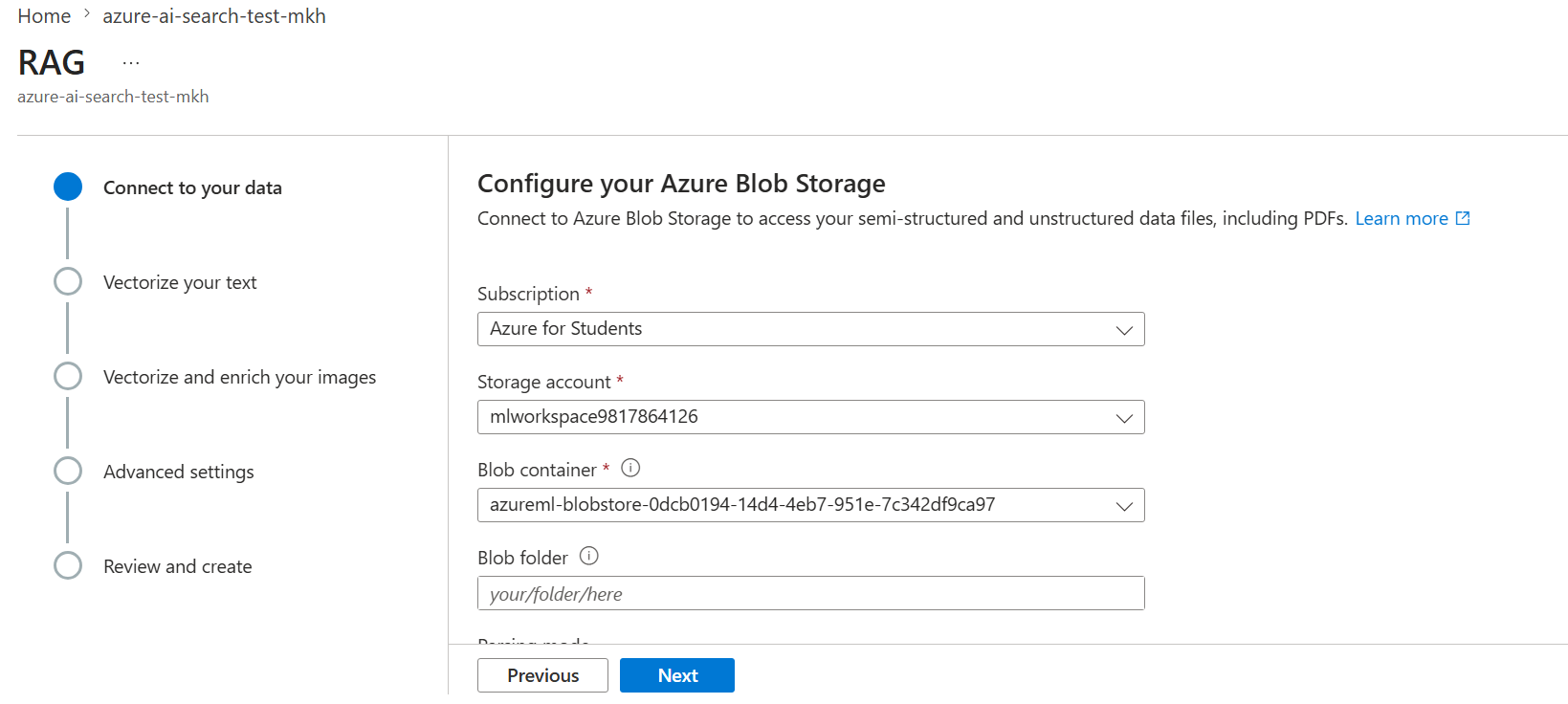Image resolution: width=1568 pixels, height=704 pixels.
Task: Open the Storage account dropdown
Action: (810, 417)
